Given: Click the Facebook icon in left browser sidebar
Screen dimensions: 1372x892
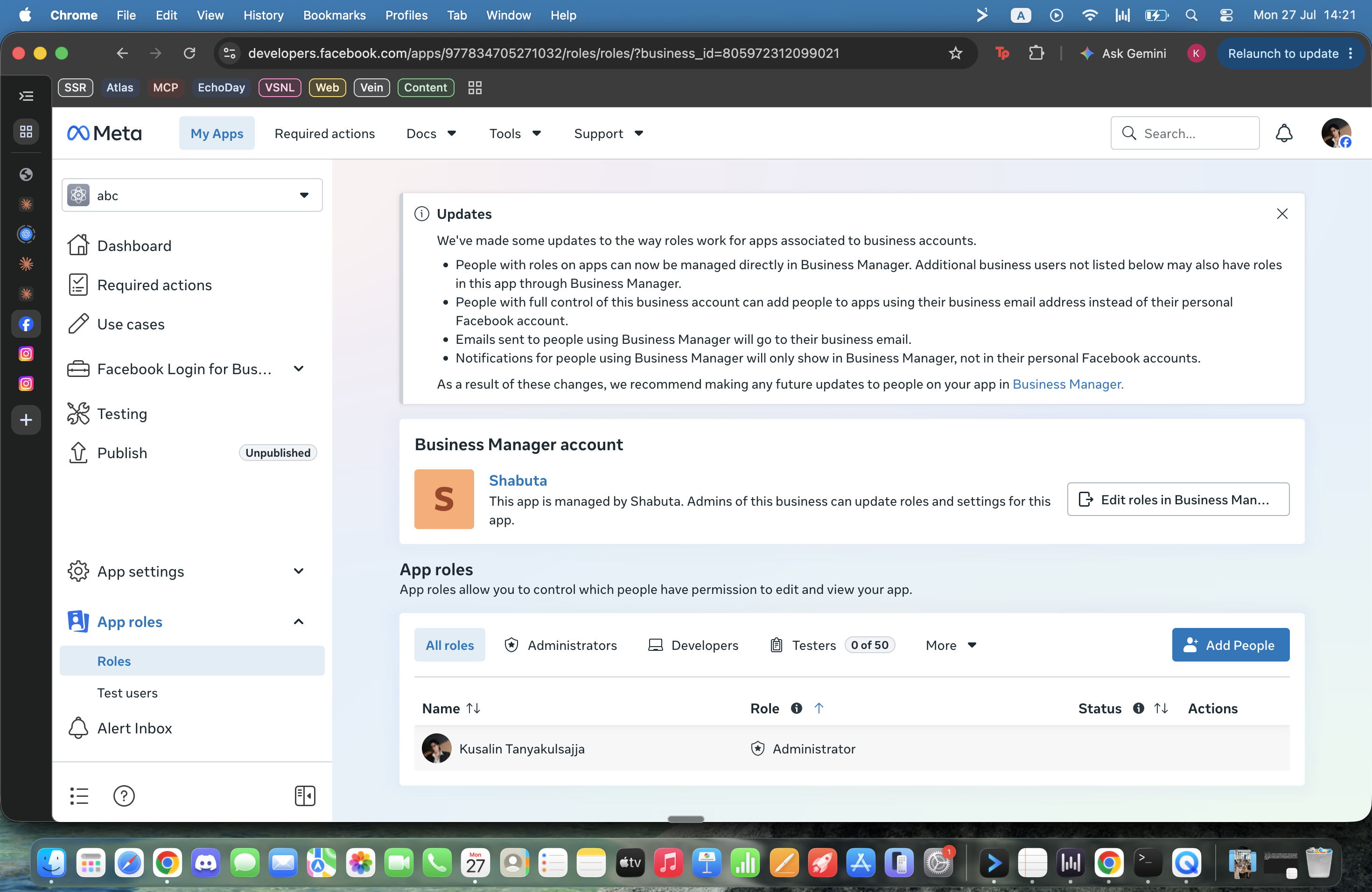Looking at the screenshot, I should 26,324.
